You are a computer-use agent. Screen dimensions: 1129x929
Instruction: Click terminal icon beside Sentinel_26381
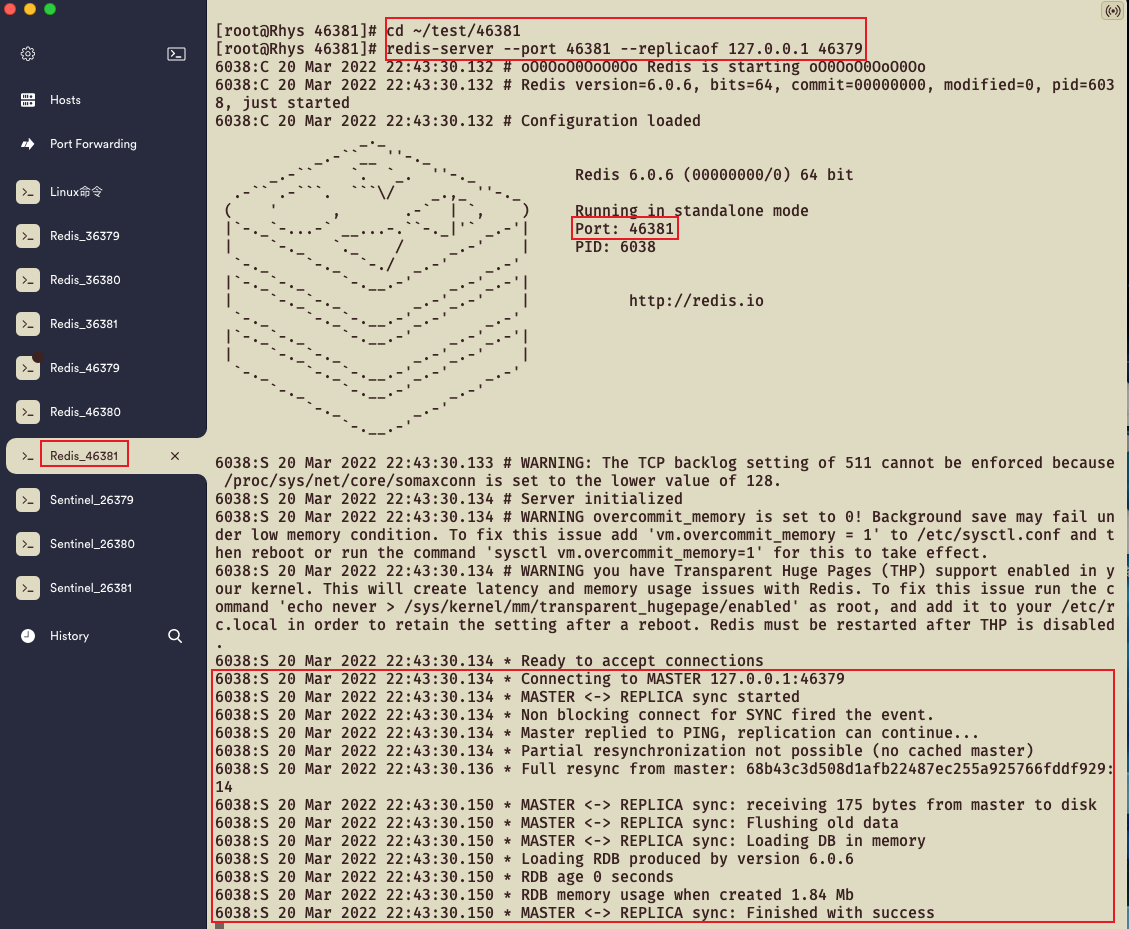pyautogui.click(x=28, y=588)
